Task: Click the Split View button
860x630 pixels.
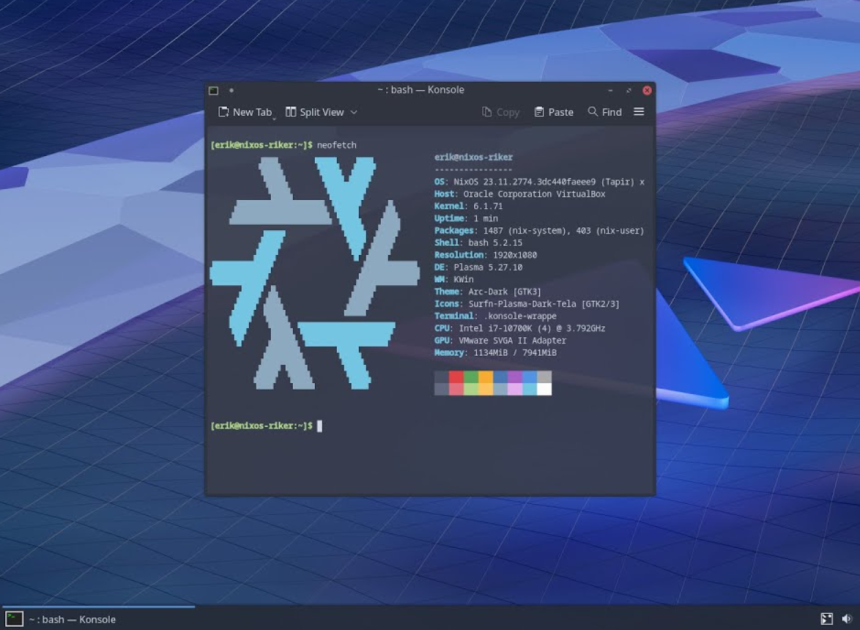Action: point(315,112)
